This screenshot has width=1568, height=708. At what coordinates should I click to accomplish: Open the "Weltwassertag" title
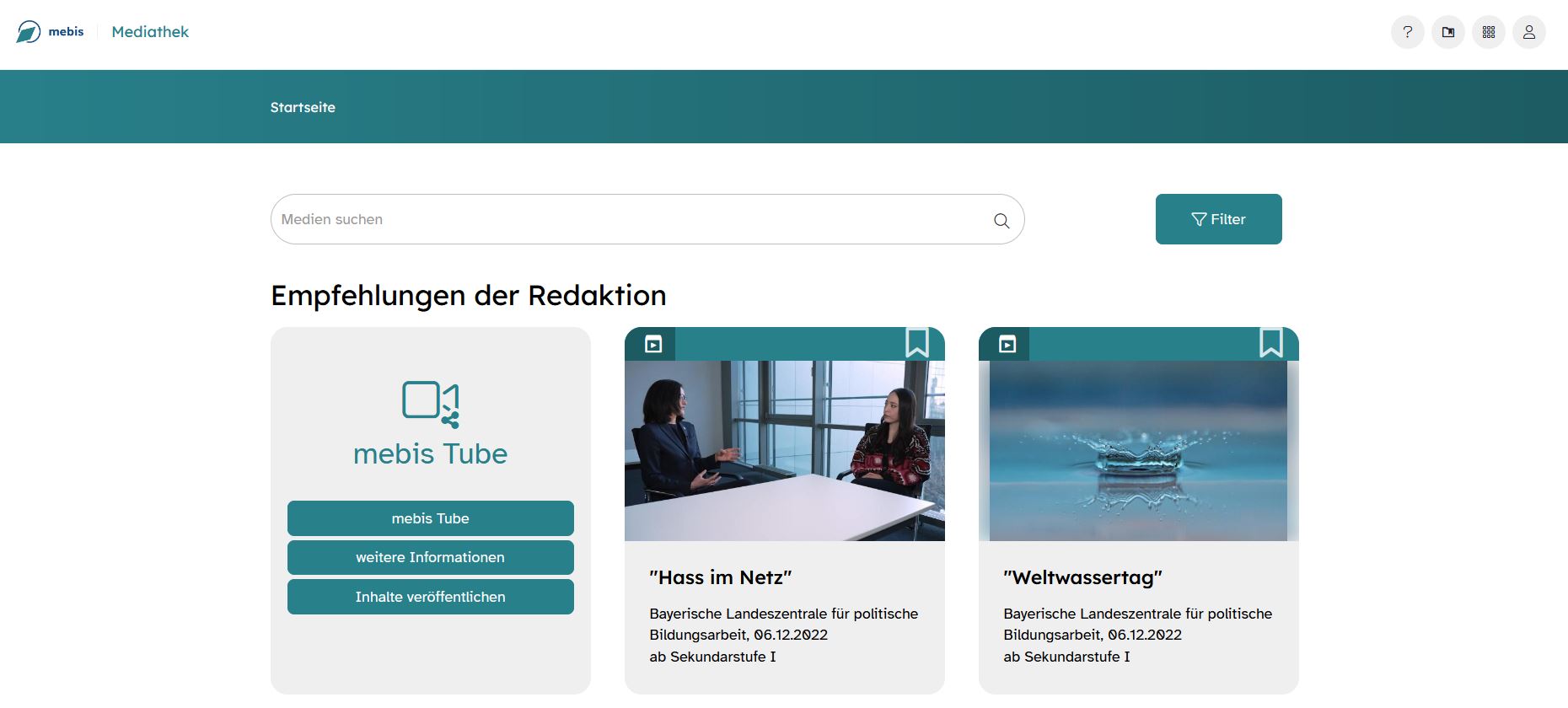coord(1082,577)
